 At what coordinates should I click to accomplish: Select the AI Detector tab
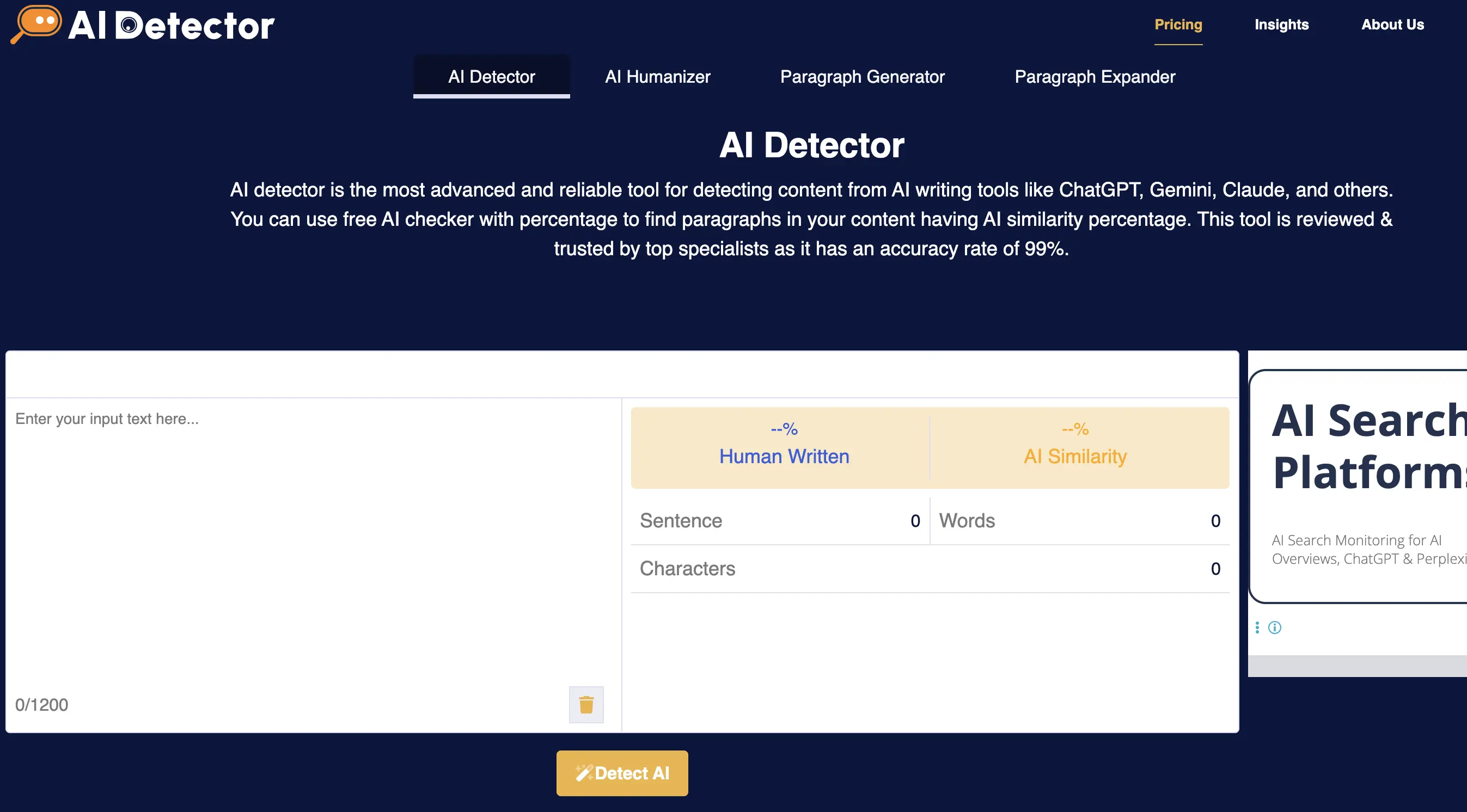pos(492,76)
